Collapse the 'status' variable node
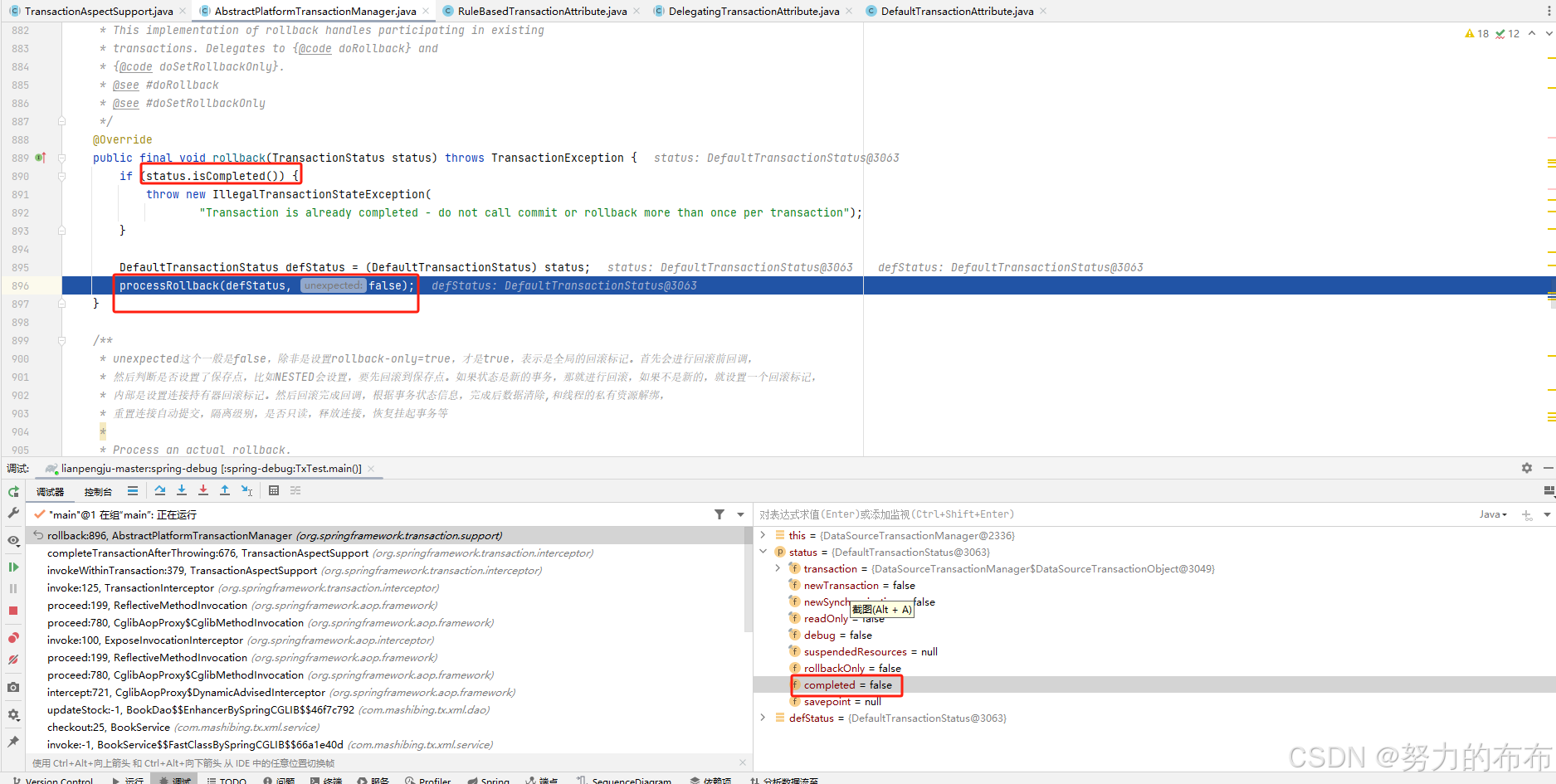Image resolution: width=1556 pixels, height=784 pixels. click(763, 552)
